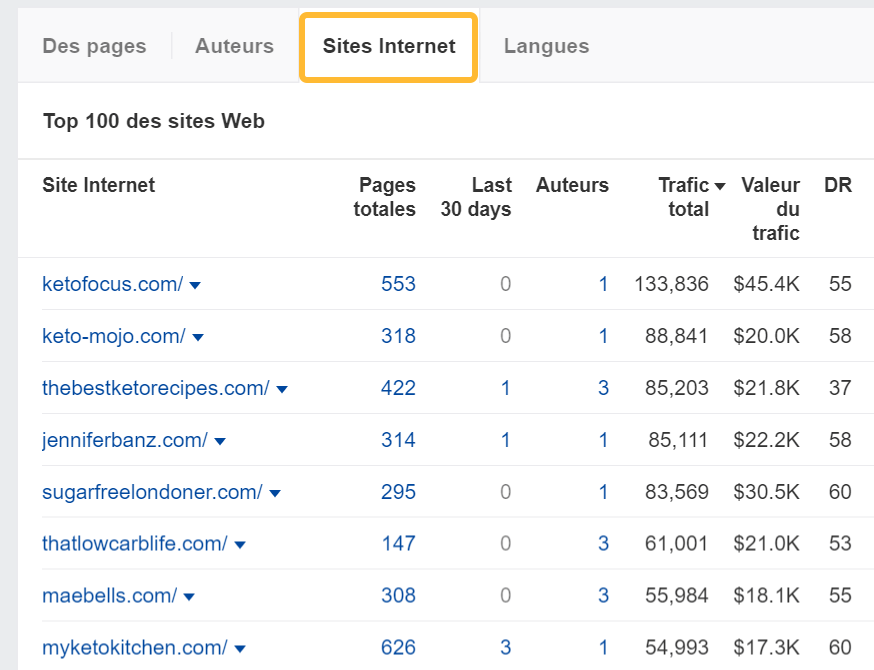Click the "Last 30 days" column header

[475, 197]
